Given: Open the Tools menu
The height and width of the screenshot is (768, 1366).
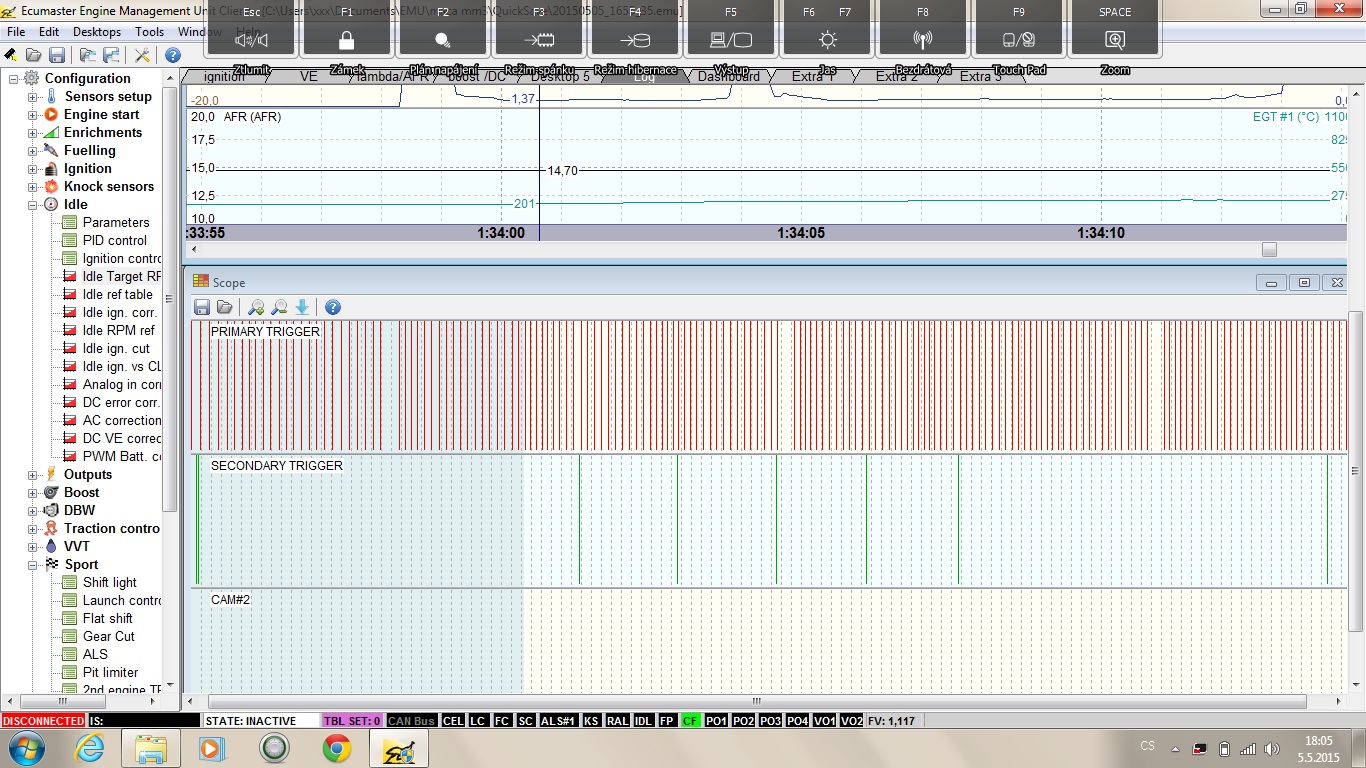Looking at the screenshot, I should point(150,32).
